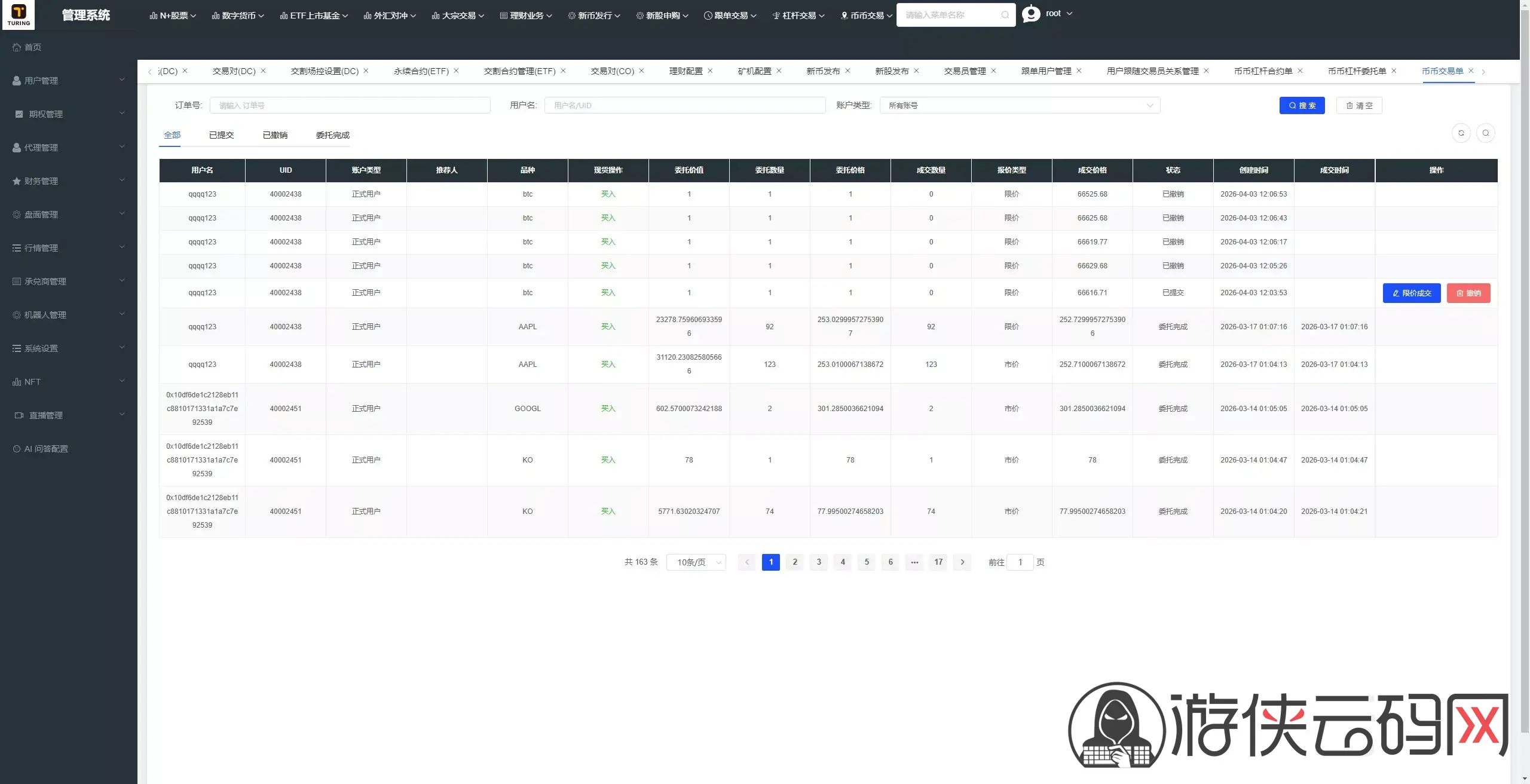Go to page 17
1530x784 pixels.
click(938, 562)
